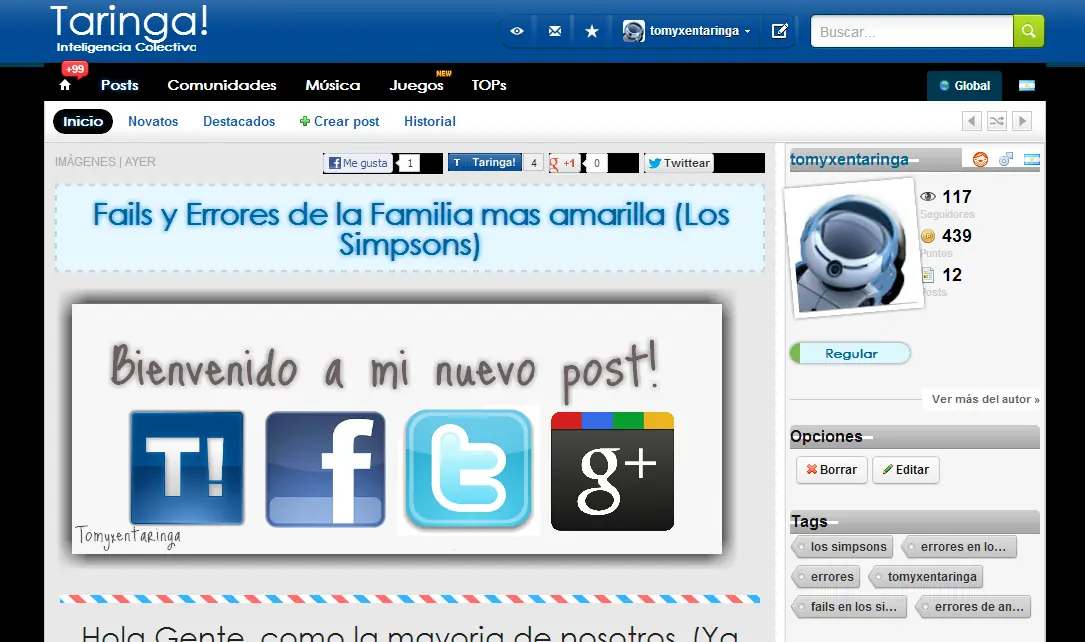Image resolution: width=1085 pixels, height=642 pixels.
Task: Click the Crear post link
Action: click(x=340, y=121)
